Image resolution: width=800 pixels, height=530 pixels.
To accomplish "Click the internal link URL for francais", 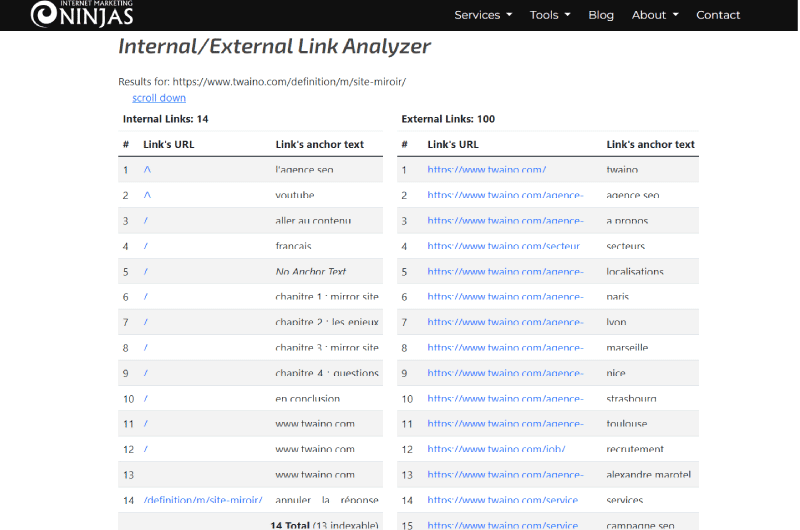I will coord(145,246).
